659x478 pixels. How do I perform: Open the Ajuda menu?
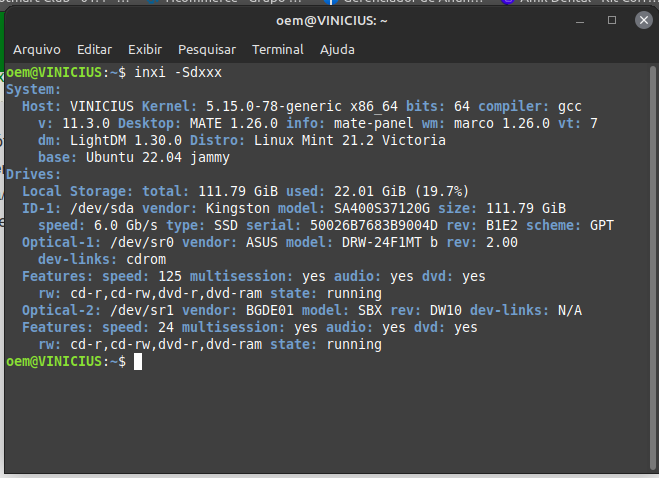[x=337, y=50]
